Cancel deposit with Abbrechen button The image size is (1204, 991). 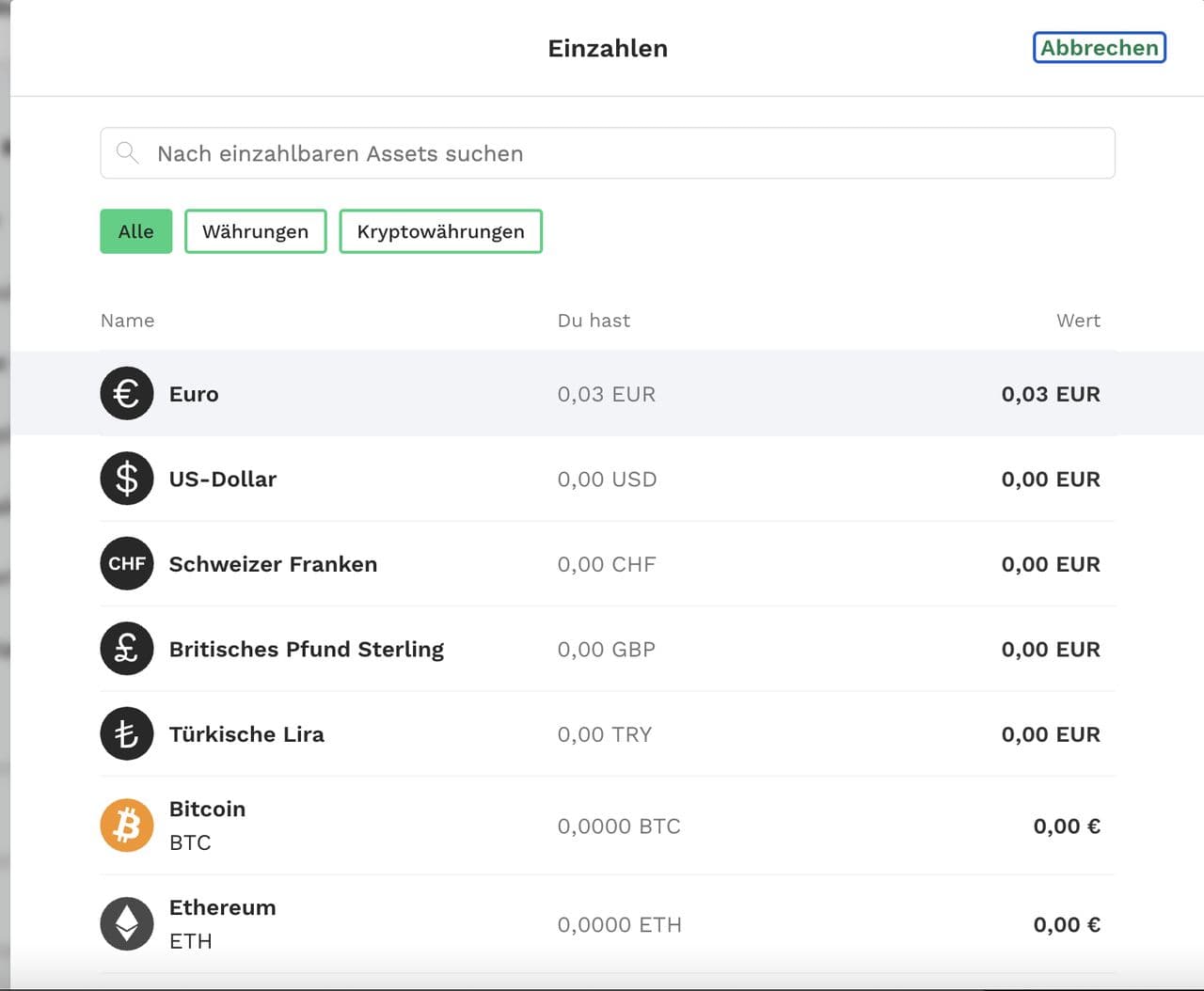click(1099, 48)
